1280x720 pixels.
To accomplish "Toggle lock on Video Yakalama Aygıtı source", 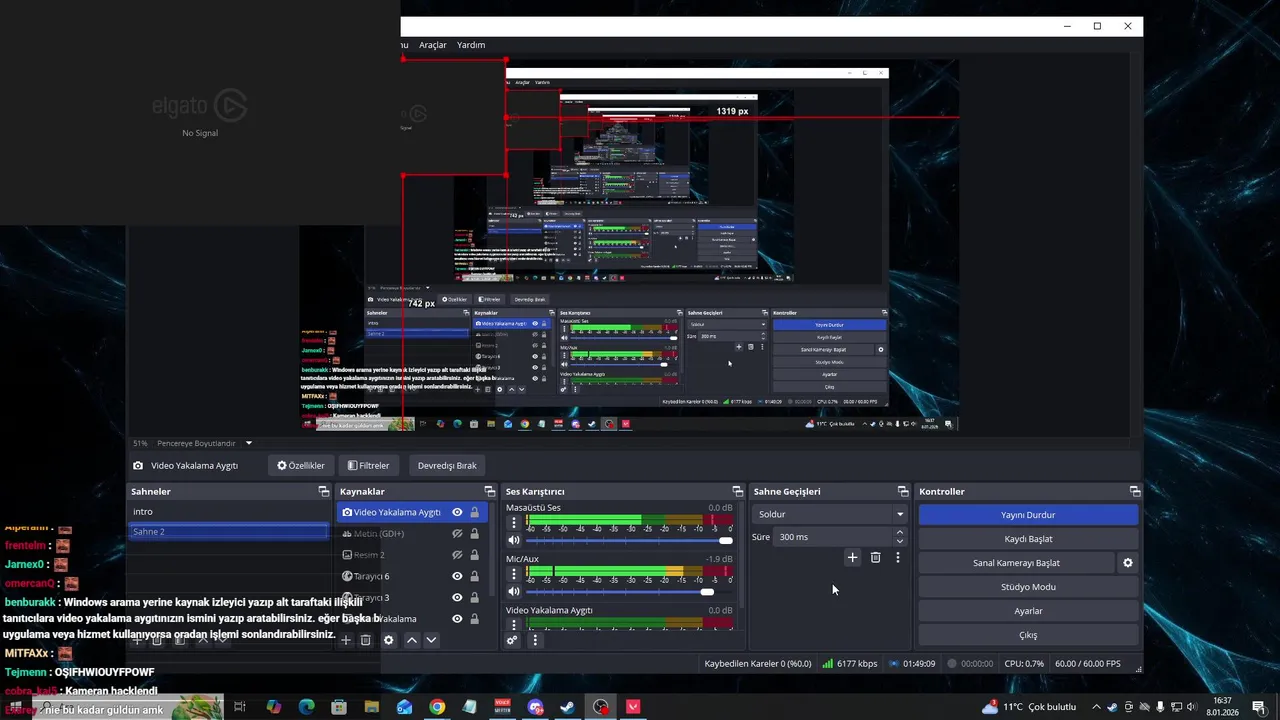I will tap(474, 512).
